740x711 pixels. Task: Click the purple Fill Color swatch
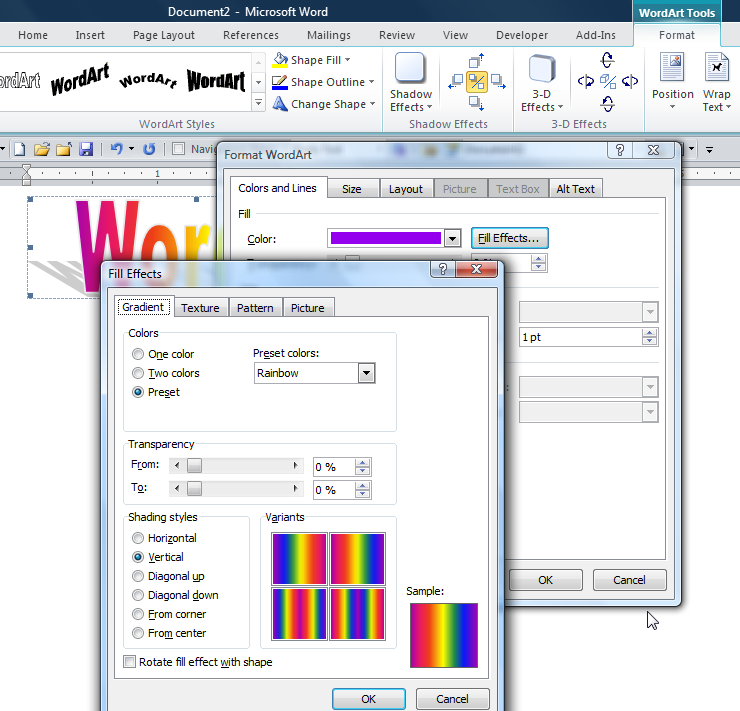point(386,238)
